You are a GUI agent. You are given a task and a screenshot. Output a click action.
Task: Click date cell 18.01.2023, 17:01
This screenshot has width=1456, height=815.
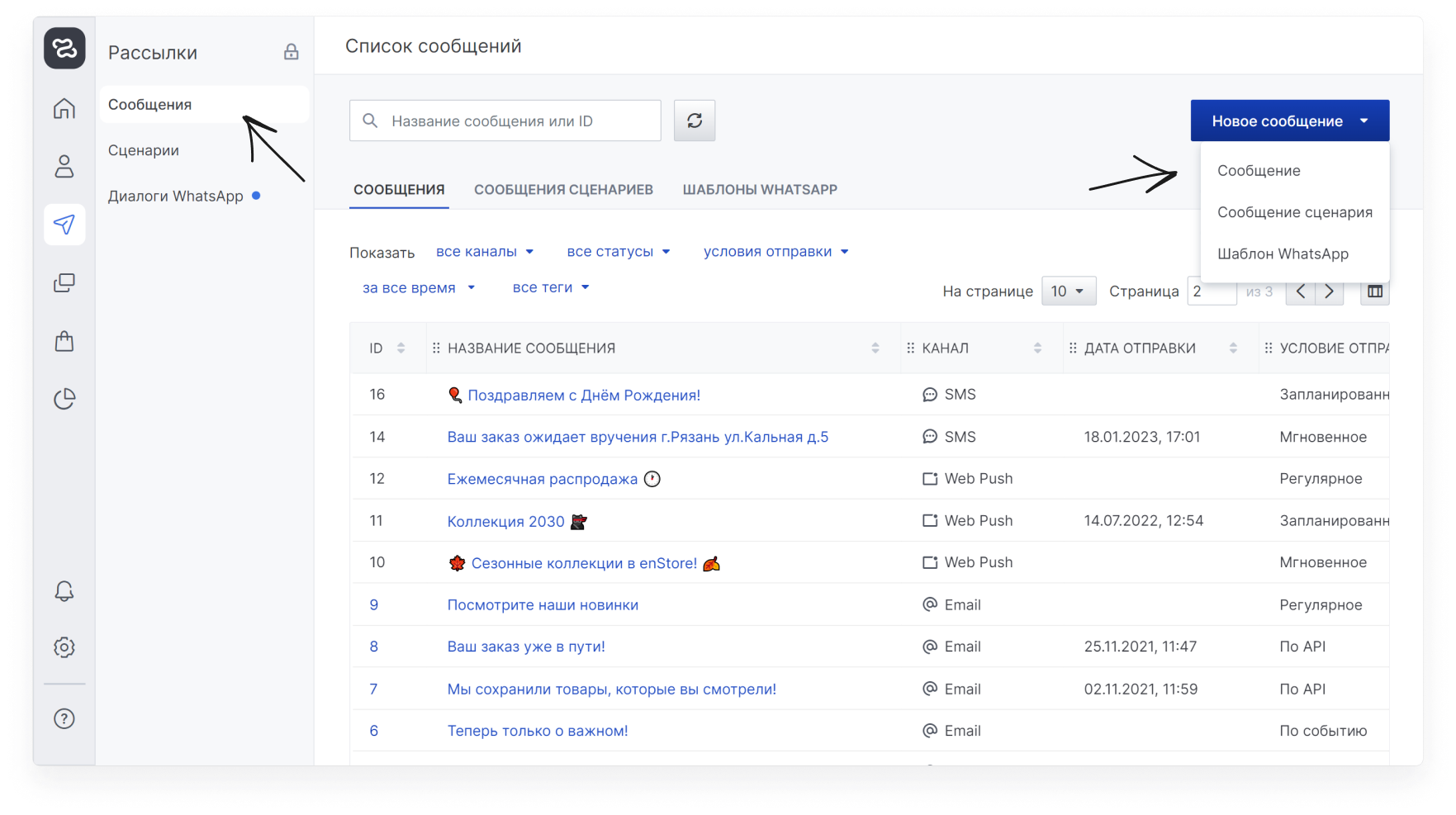click(1142, 437)
